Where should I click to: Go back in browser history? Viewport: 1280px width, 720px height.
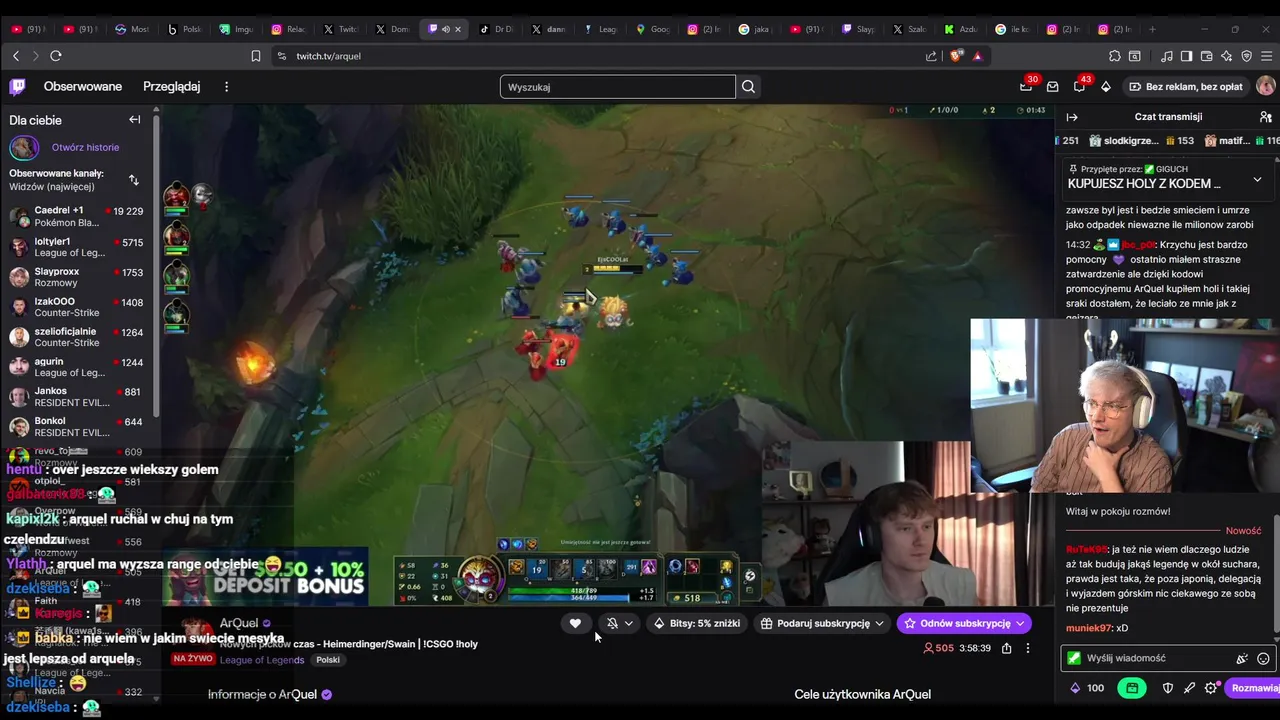click(x=16, y=56)
